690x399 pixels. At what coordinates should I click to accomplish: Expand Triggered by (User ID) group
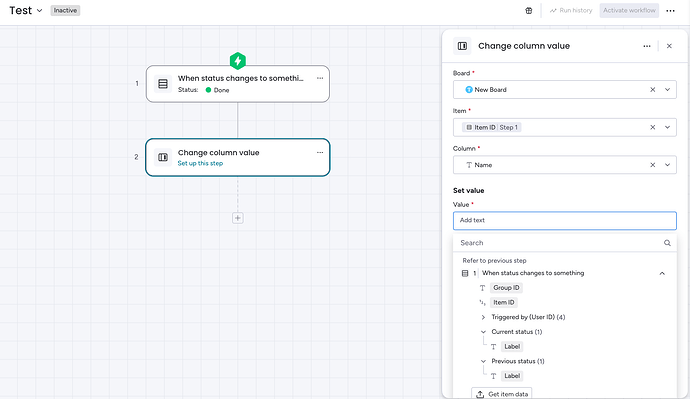coord(483,317)
